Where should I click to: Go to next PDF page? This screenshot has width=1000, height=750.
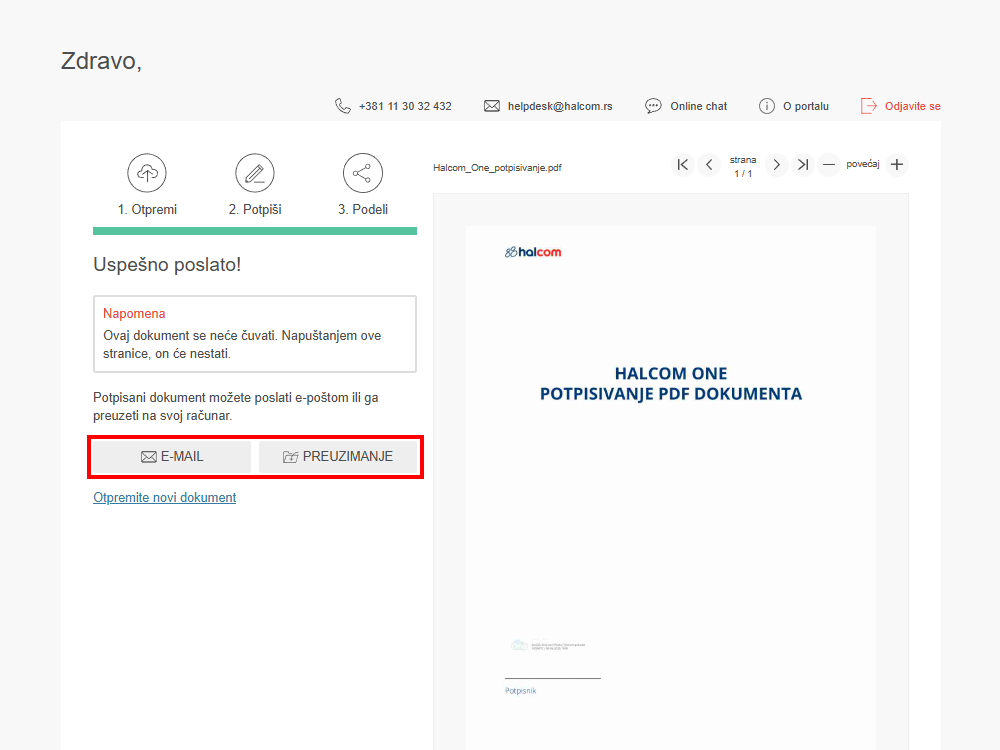click(x=776, y=165)
